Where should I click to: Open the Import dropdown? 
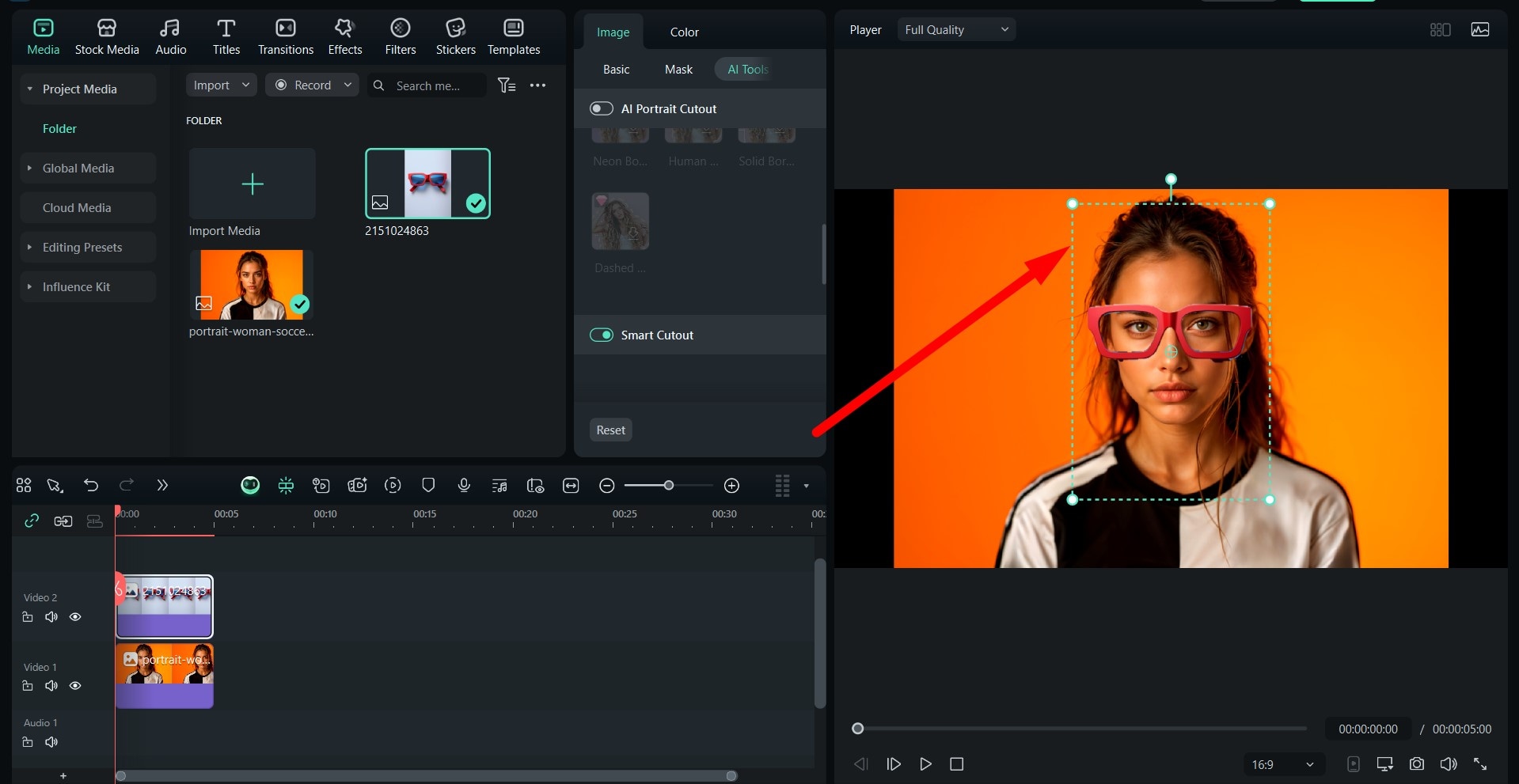coord(222,85)
